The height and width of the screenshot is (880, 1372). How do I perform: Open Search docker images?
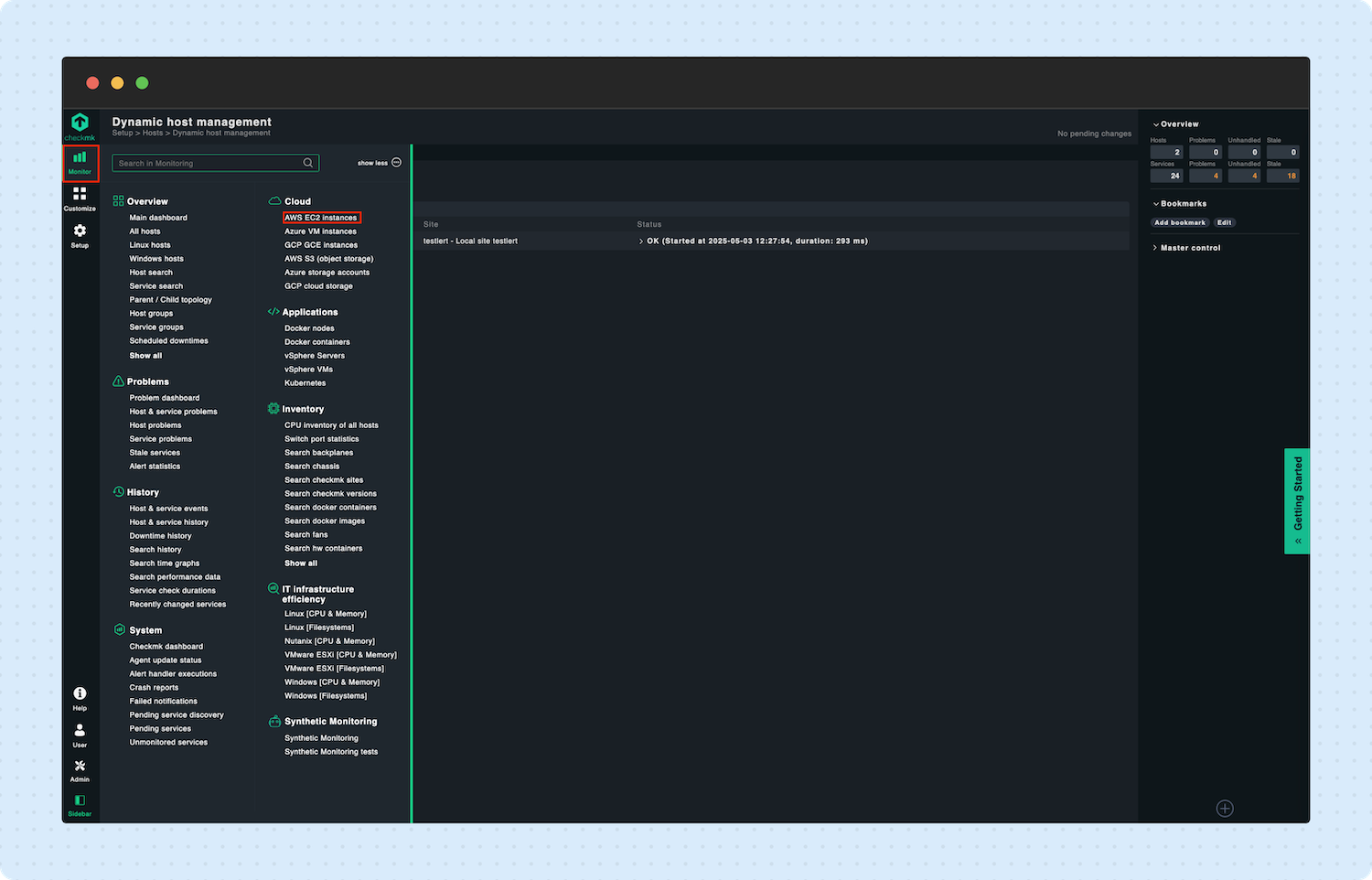(x=325, y=521)
